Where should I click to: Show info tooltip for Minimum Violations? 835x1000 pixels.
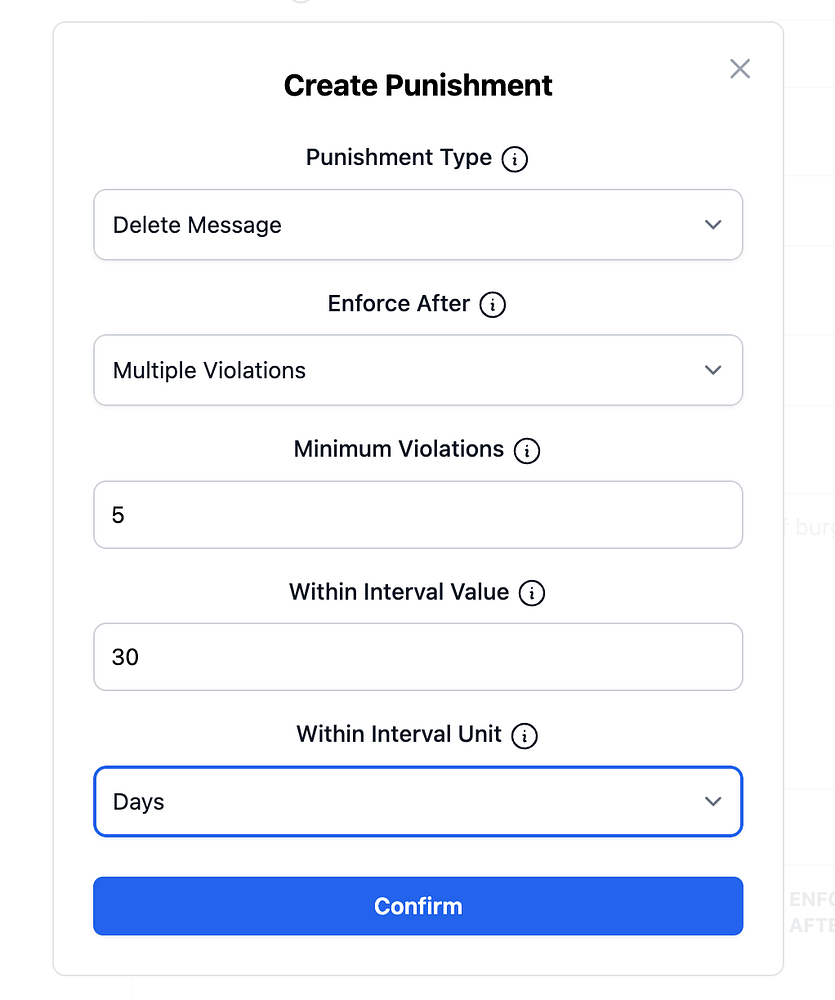pos(526,451)
